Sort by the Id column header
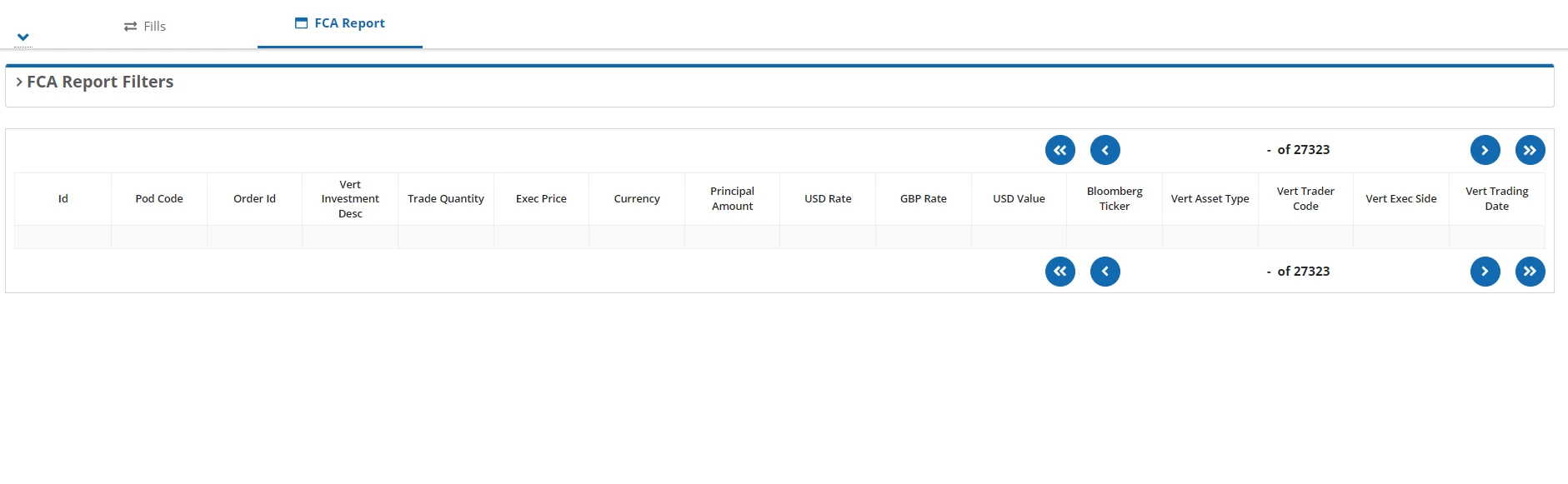This screenshot has width=1568, height=484. click(x=63, y=199)
